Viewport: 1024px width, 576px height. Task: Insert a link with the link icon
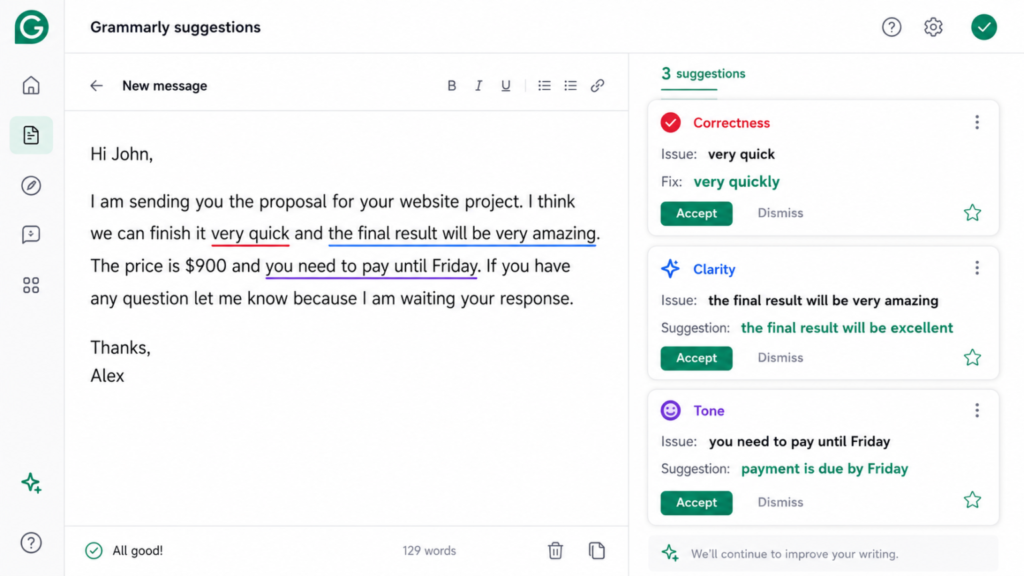click(x=597, y=86)
